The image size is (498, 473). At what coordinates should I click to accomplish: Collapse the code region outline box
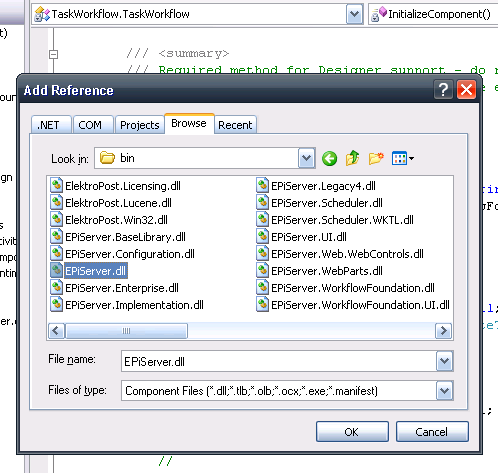(x=53, y=54)
